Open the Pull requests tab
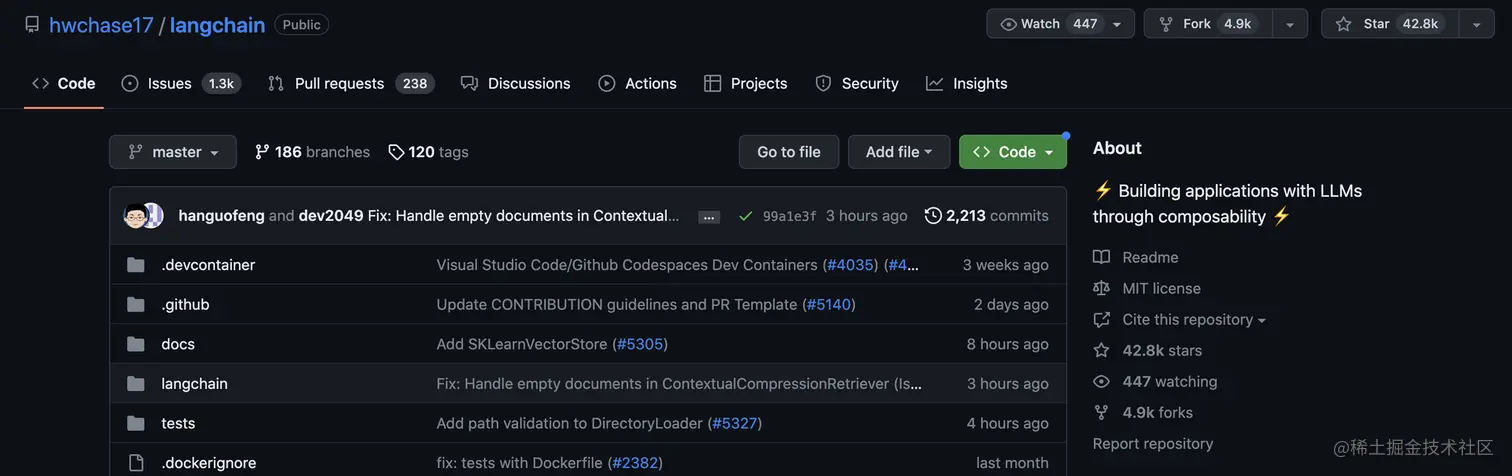The width and height of the screenshot is (1512, 476). pos(339,83)
